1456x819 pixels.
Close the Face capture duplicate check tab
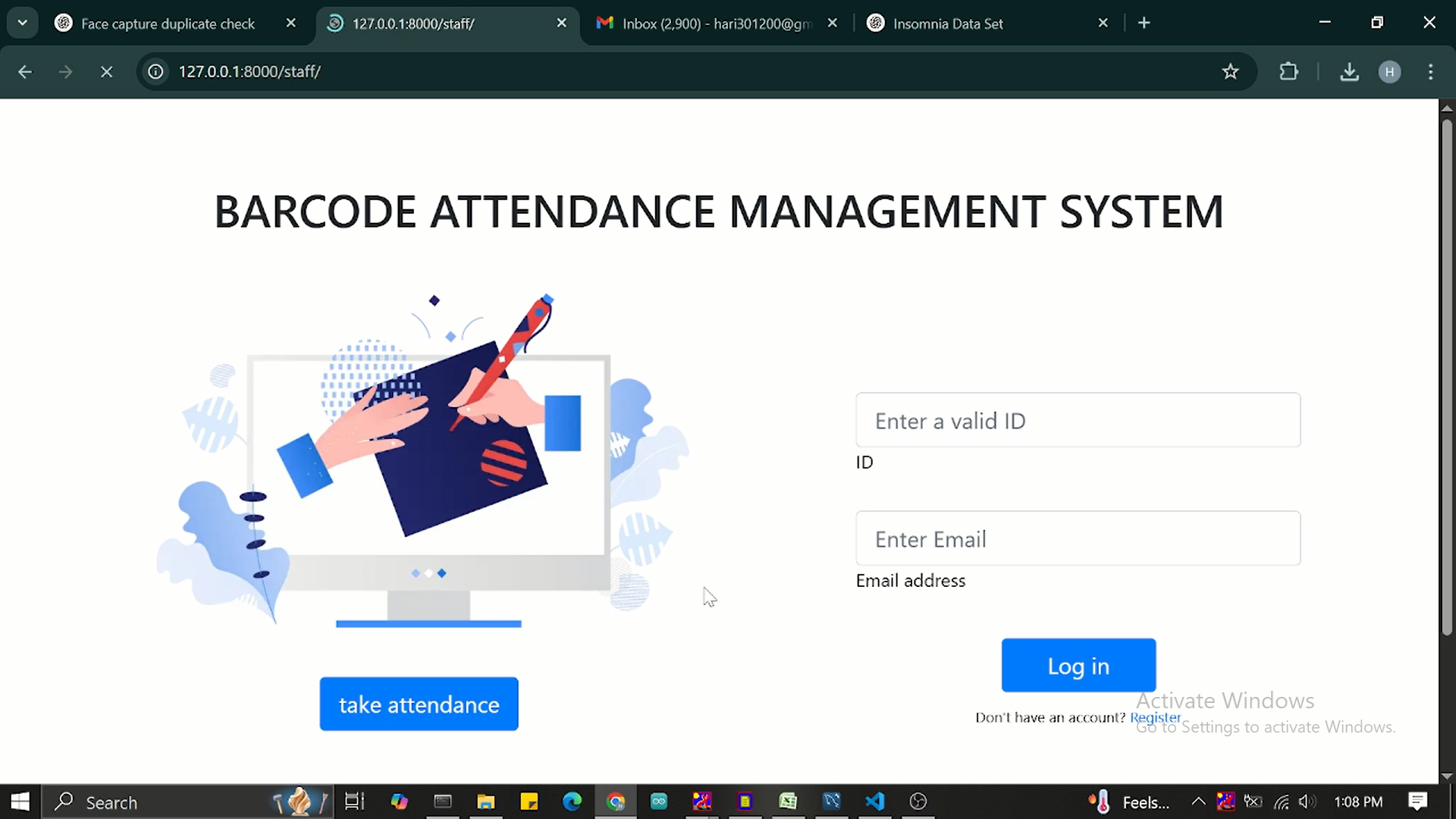(x=290, y=24)
